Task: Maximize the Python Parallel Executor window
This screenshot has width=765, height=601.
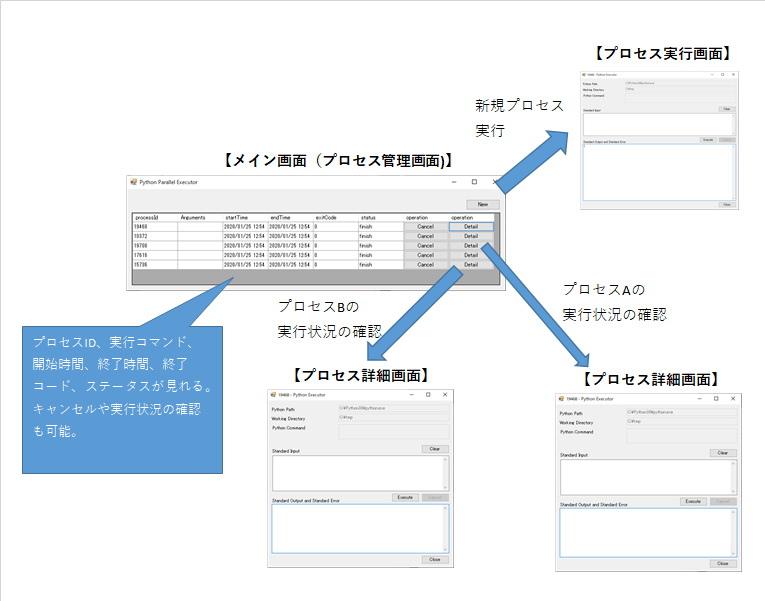Action: tap(474, 182)
